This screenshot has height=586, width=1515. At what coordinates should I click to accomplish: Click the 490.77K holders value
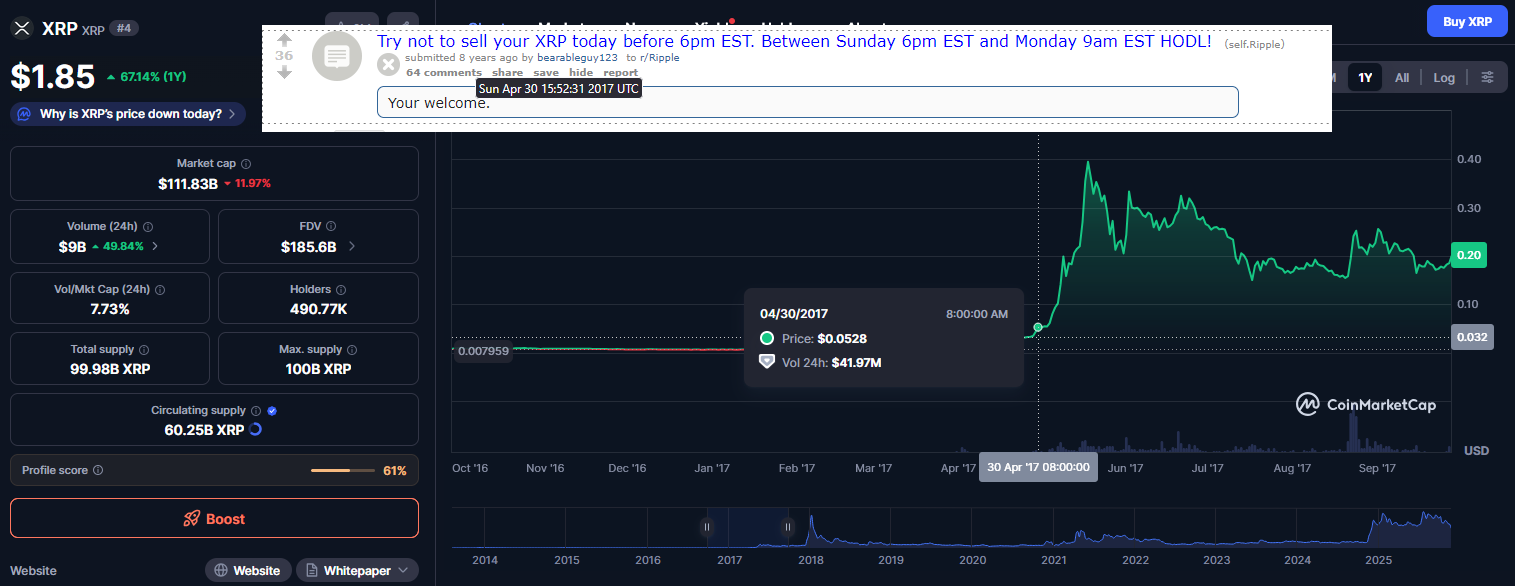pos(318,309)
